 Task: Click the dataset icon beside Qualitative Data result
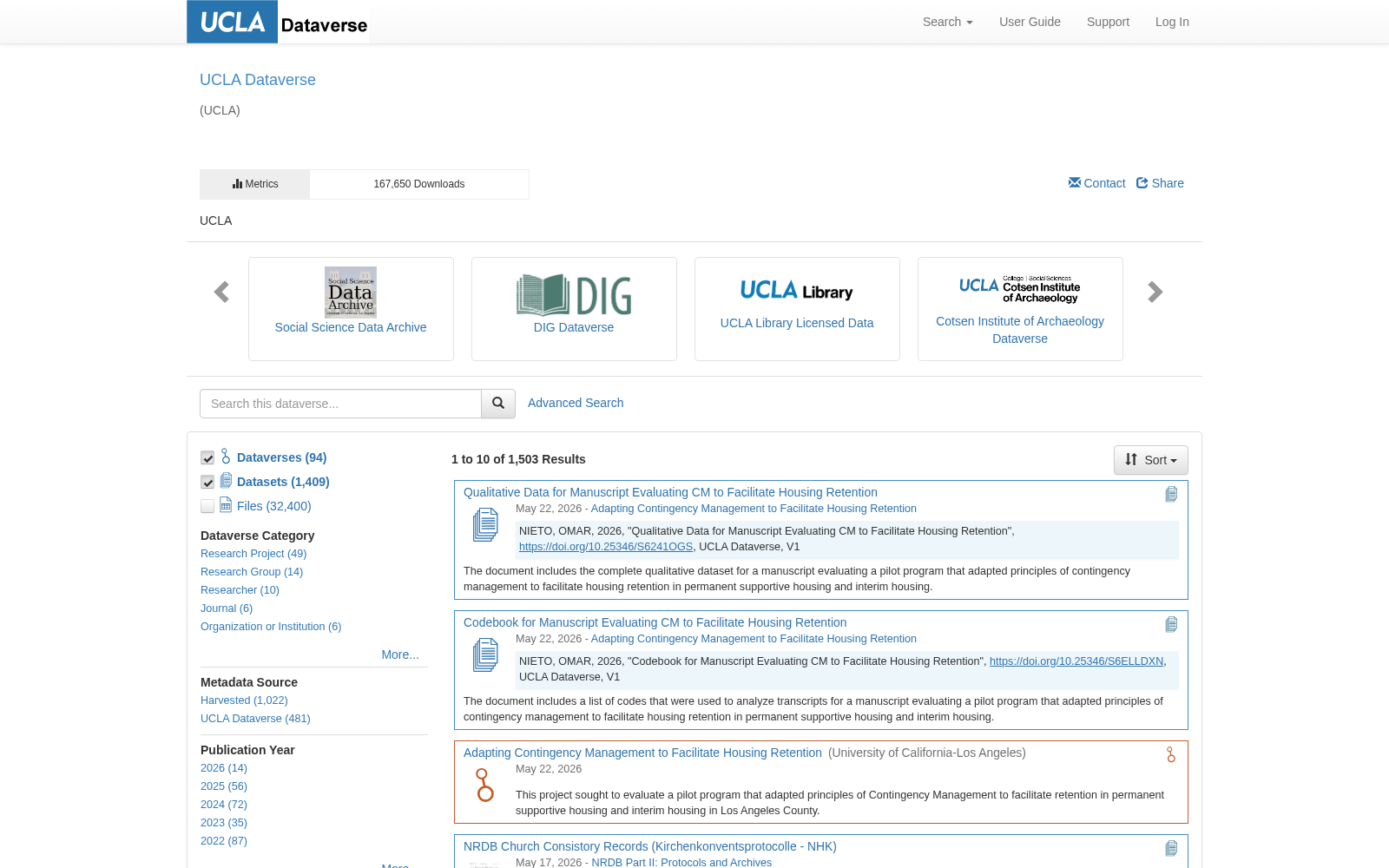coord(485,524)
